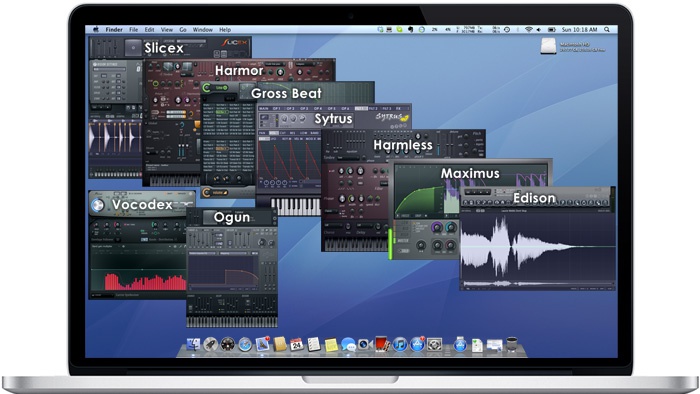Open the Go menu
This screenshot has height=394, width=700.
pos(183,29)
